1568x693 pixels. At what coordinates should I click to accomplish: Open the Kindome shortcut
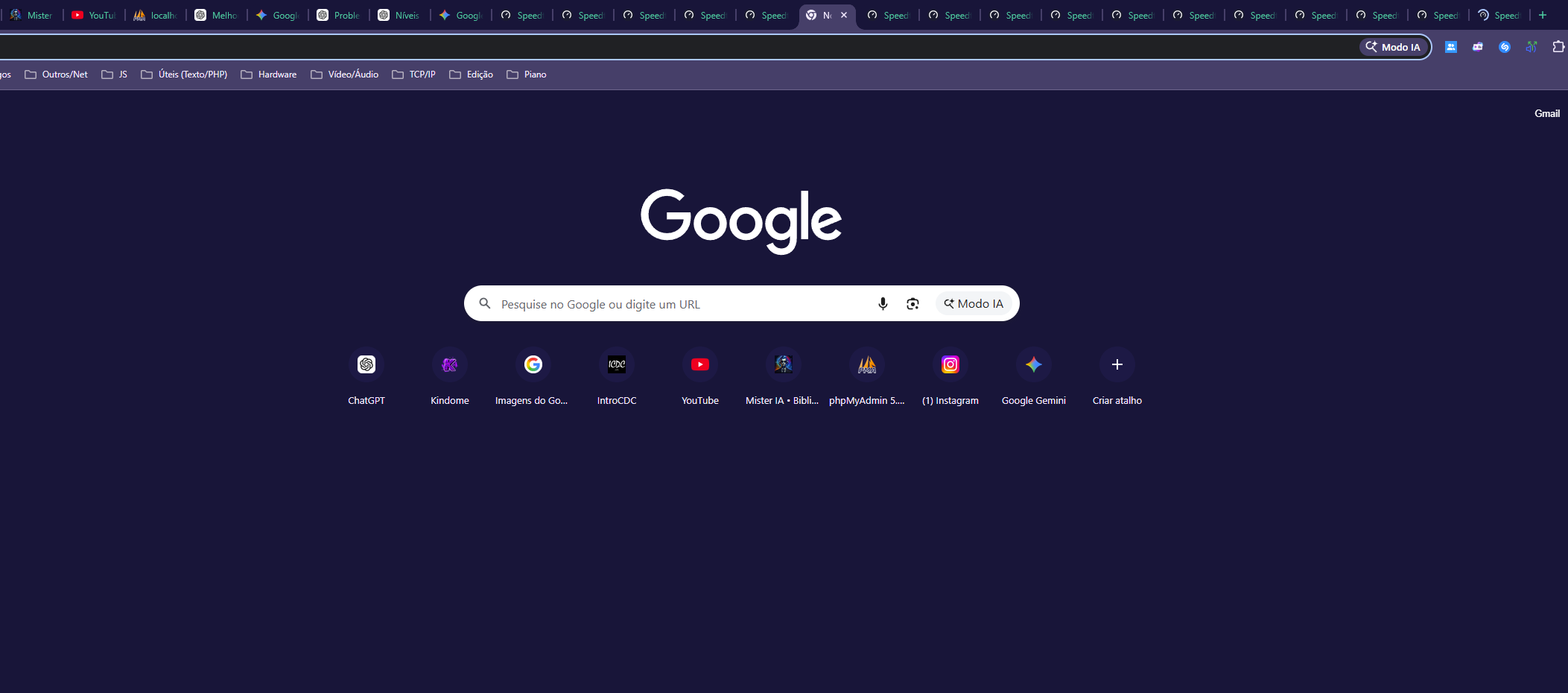click(x=449, y=364)
